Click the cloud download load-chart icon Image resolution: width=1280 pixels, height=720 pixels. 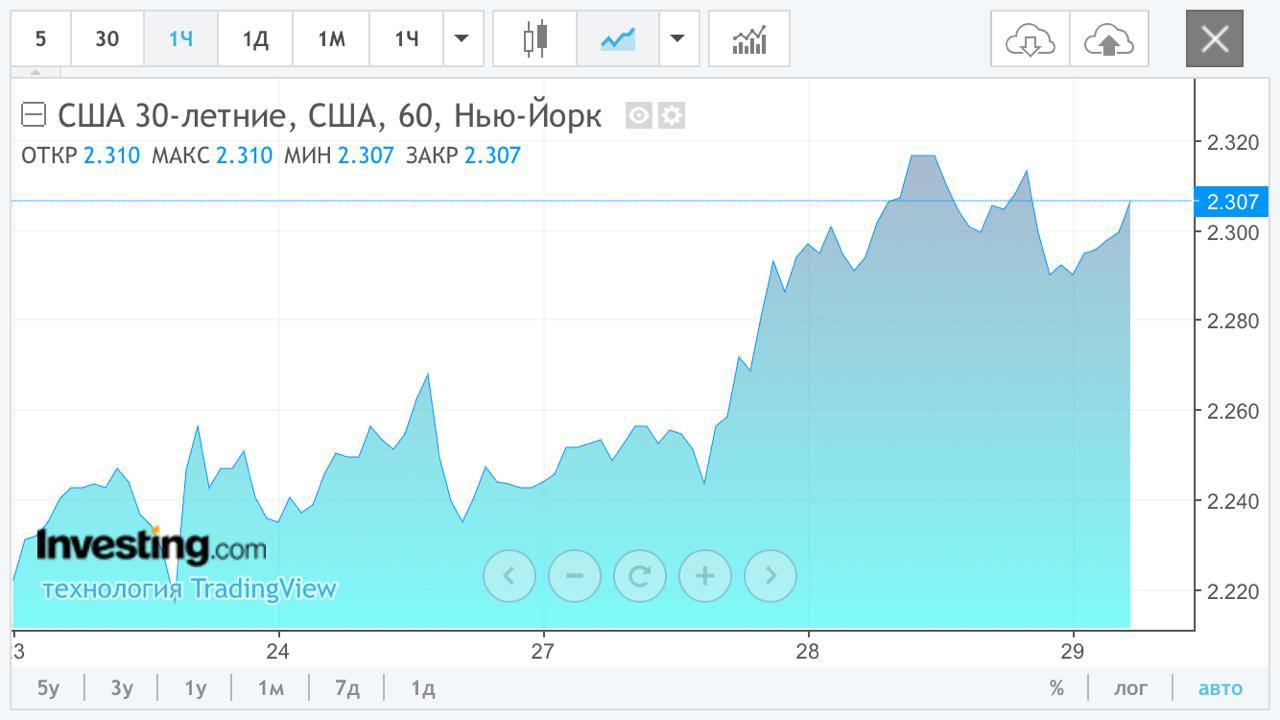coord(1030,39)
